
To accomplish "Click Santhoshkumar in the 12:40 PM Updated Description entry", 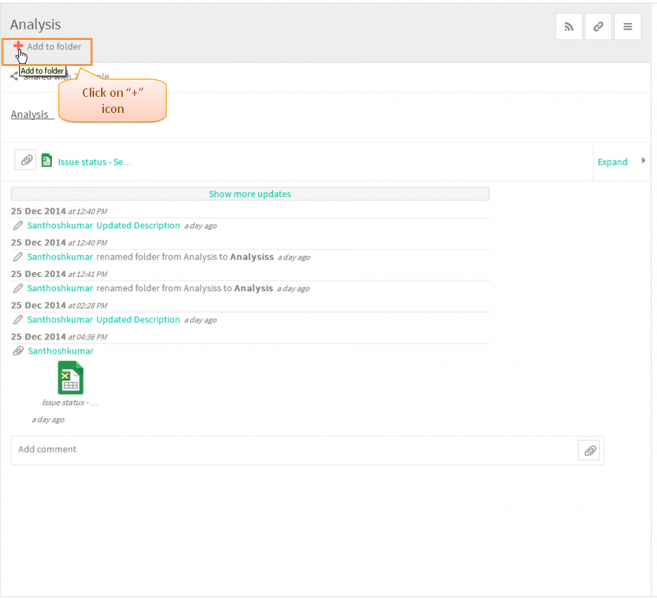I will pyautogui.click(x=60, y=225).
